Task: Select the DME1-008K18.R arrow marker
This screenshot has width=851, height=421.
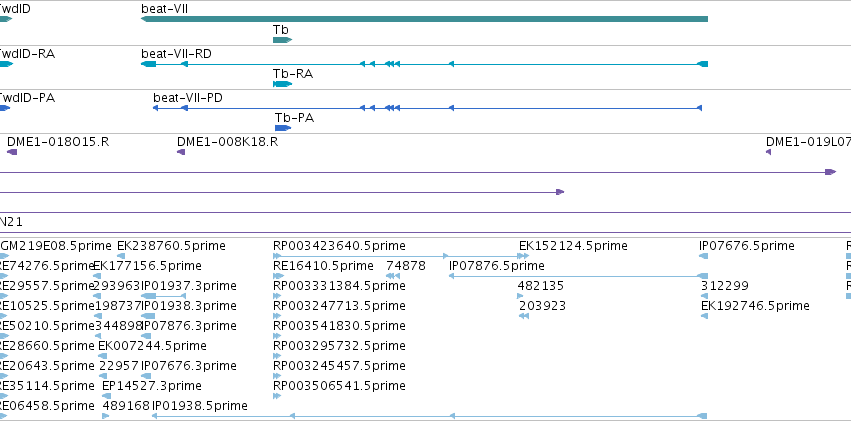Action: pyautogui.click(x=181, y=152)
